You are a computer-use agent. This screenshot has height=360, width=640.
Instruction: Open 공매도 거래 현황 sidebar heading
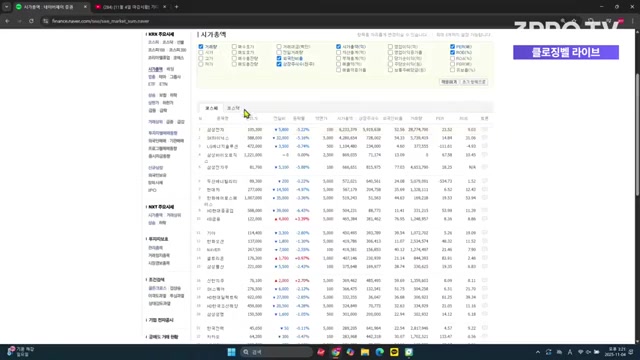tap(163, 337)
